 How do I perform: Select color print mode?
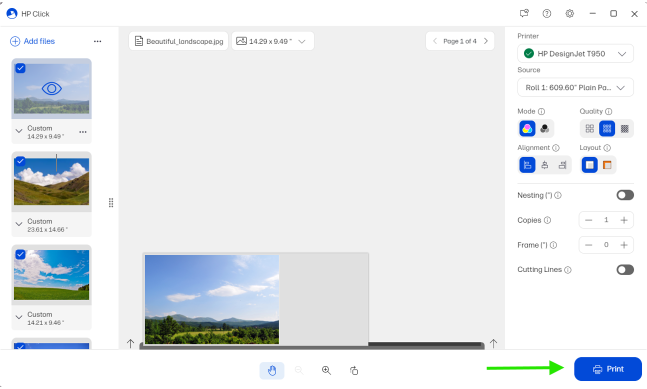[x=527, y=129]
